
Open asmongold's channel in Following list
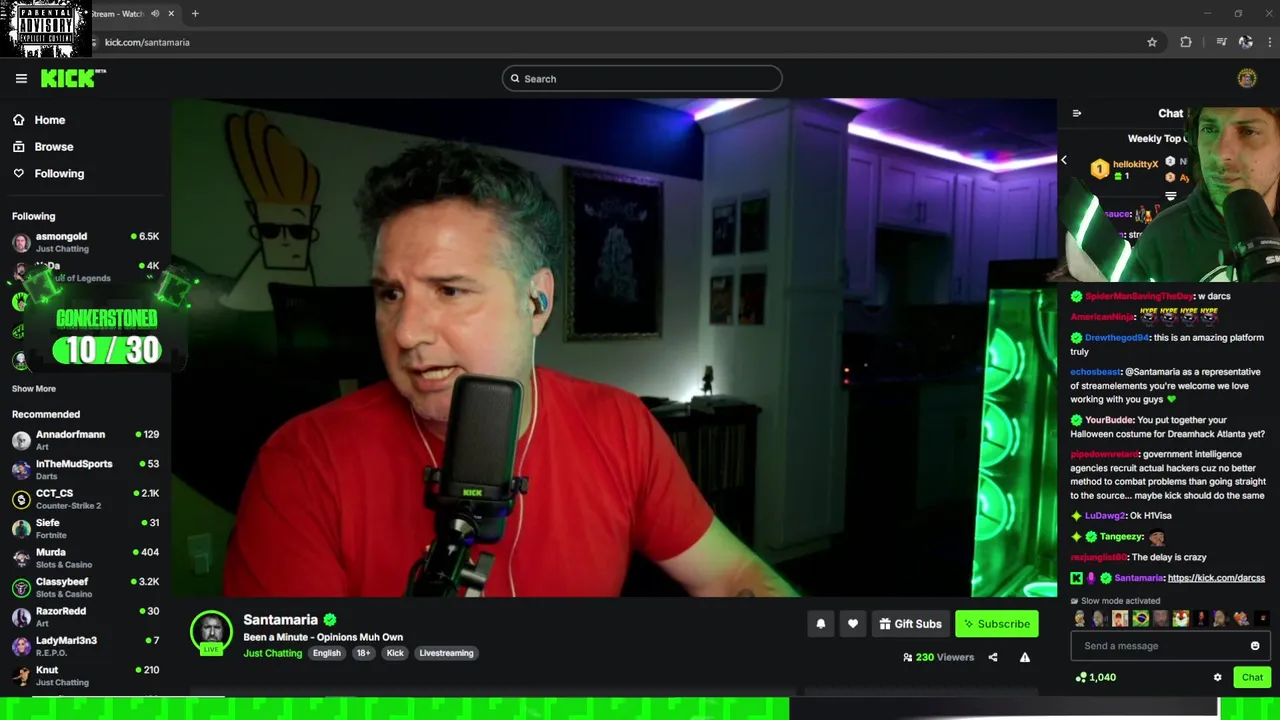coord(85,242)
